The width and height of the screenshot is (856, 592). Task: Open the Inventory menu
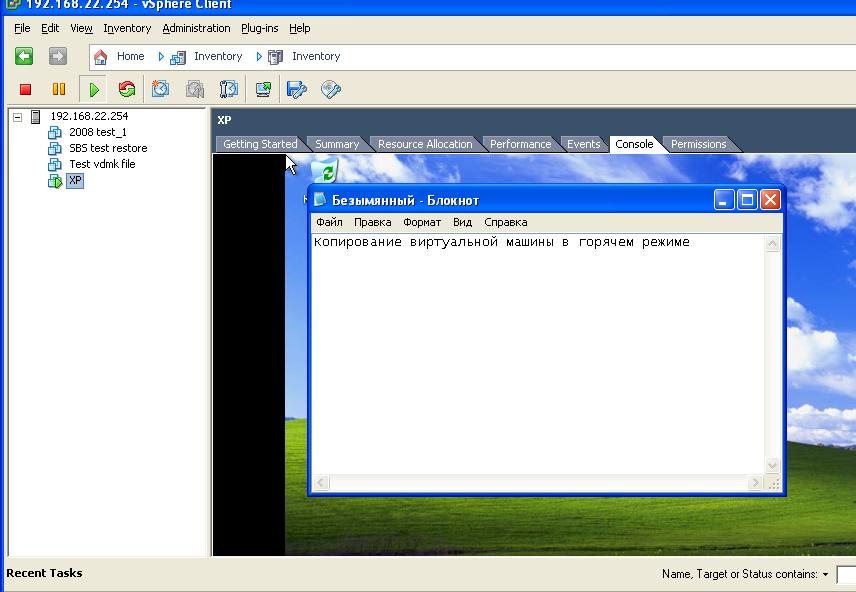[x=127, y=28]
